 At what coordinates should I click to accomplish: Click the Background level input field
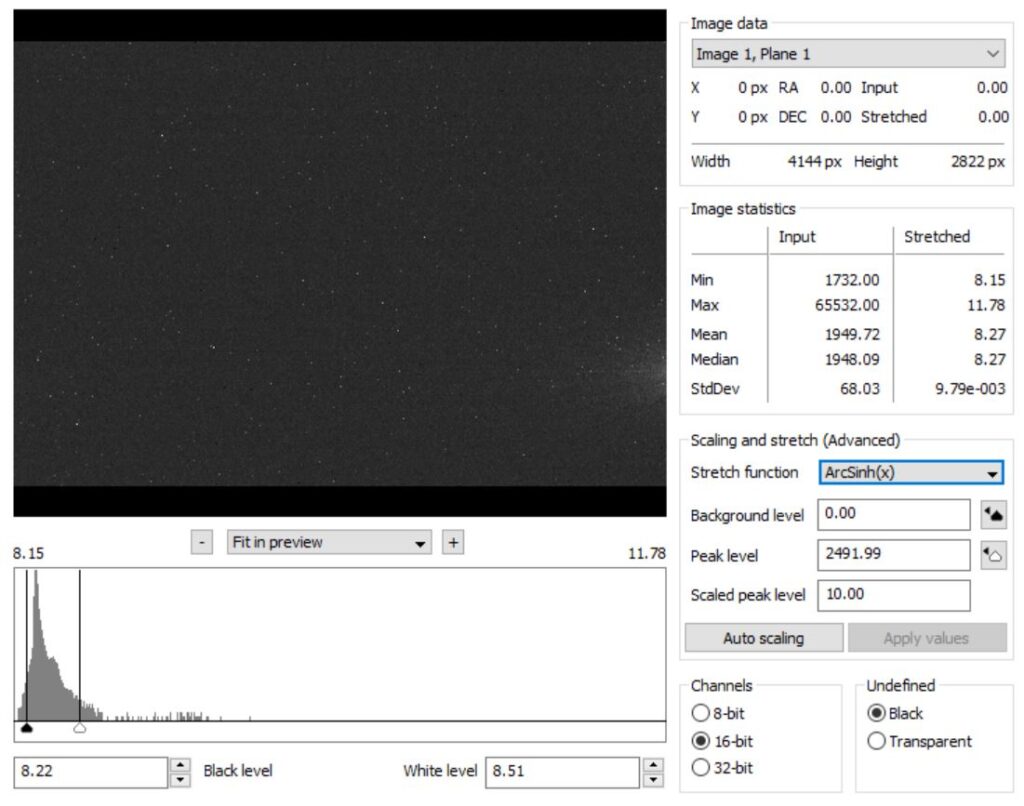click(893, 515)
